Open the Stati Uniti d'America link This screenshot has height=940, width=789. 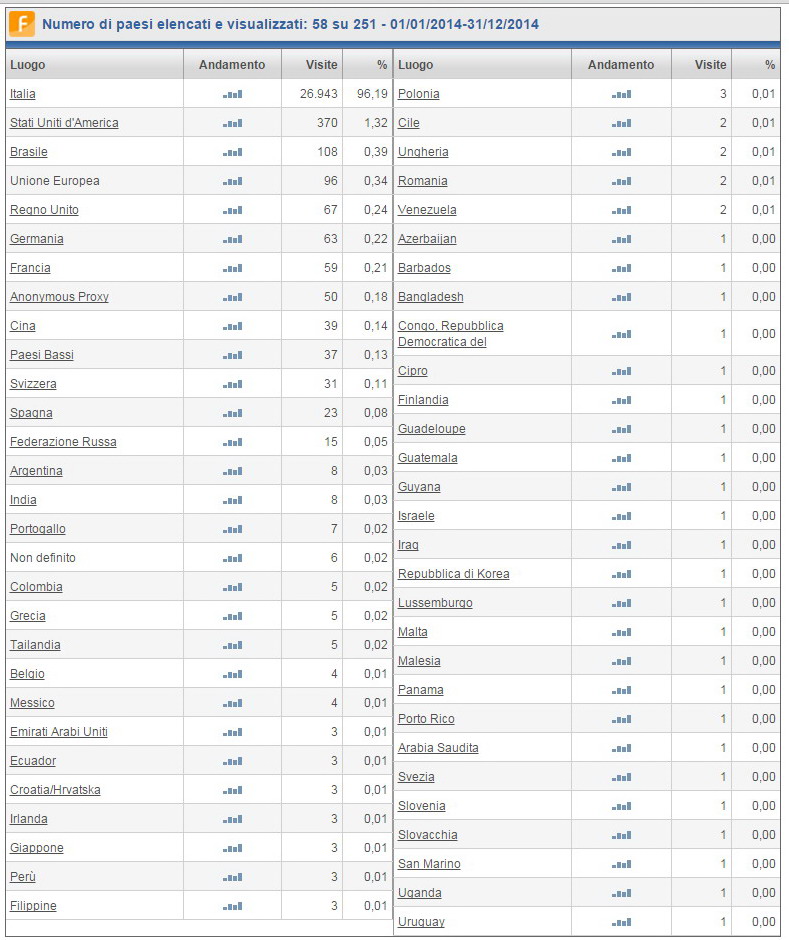[64, 123]
